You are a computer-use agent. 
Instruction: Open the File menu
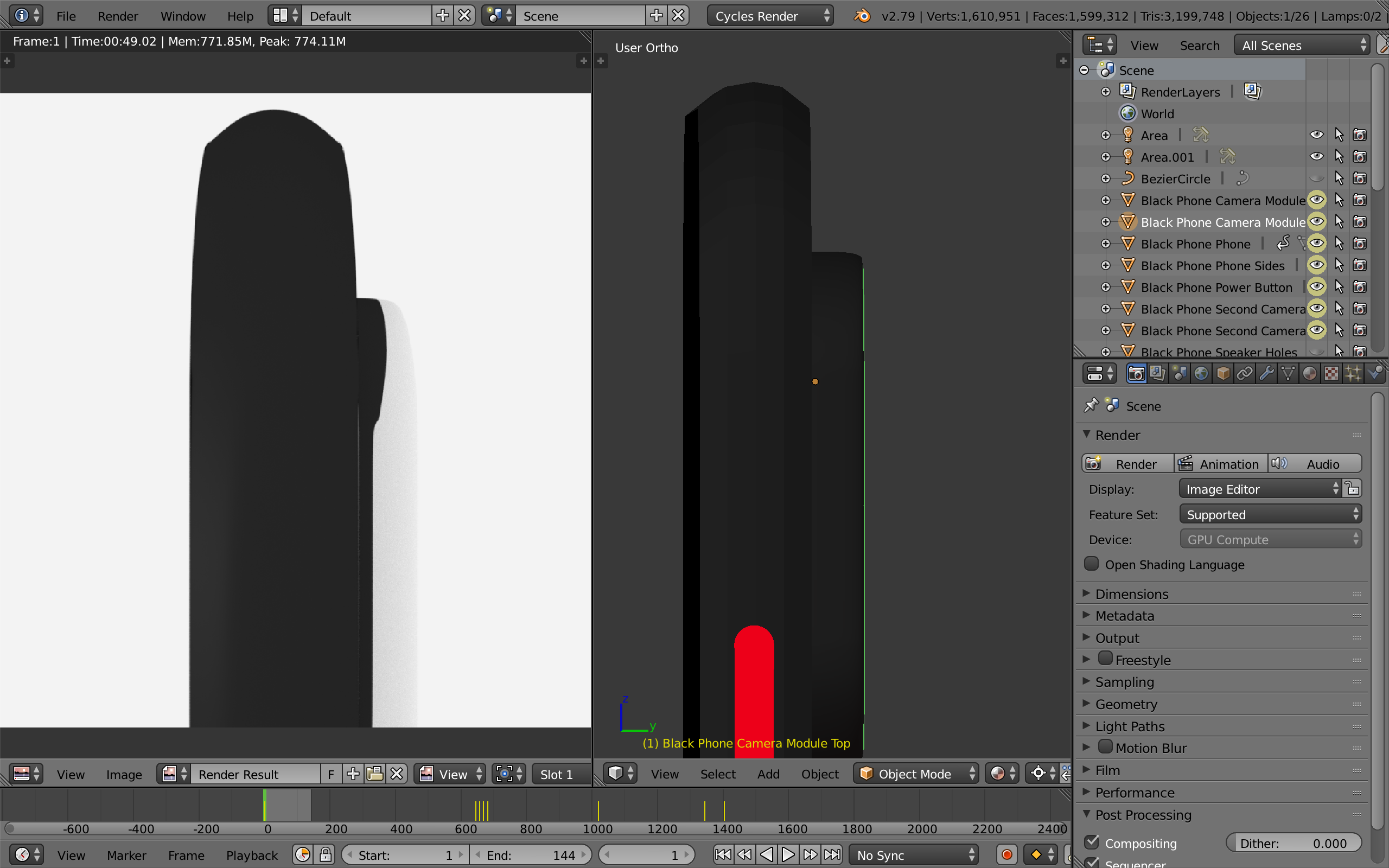66,16
